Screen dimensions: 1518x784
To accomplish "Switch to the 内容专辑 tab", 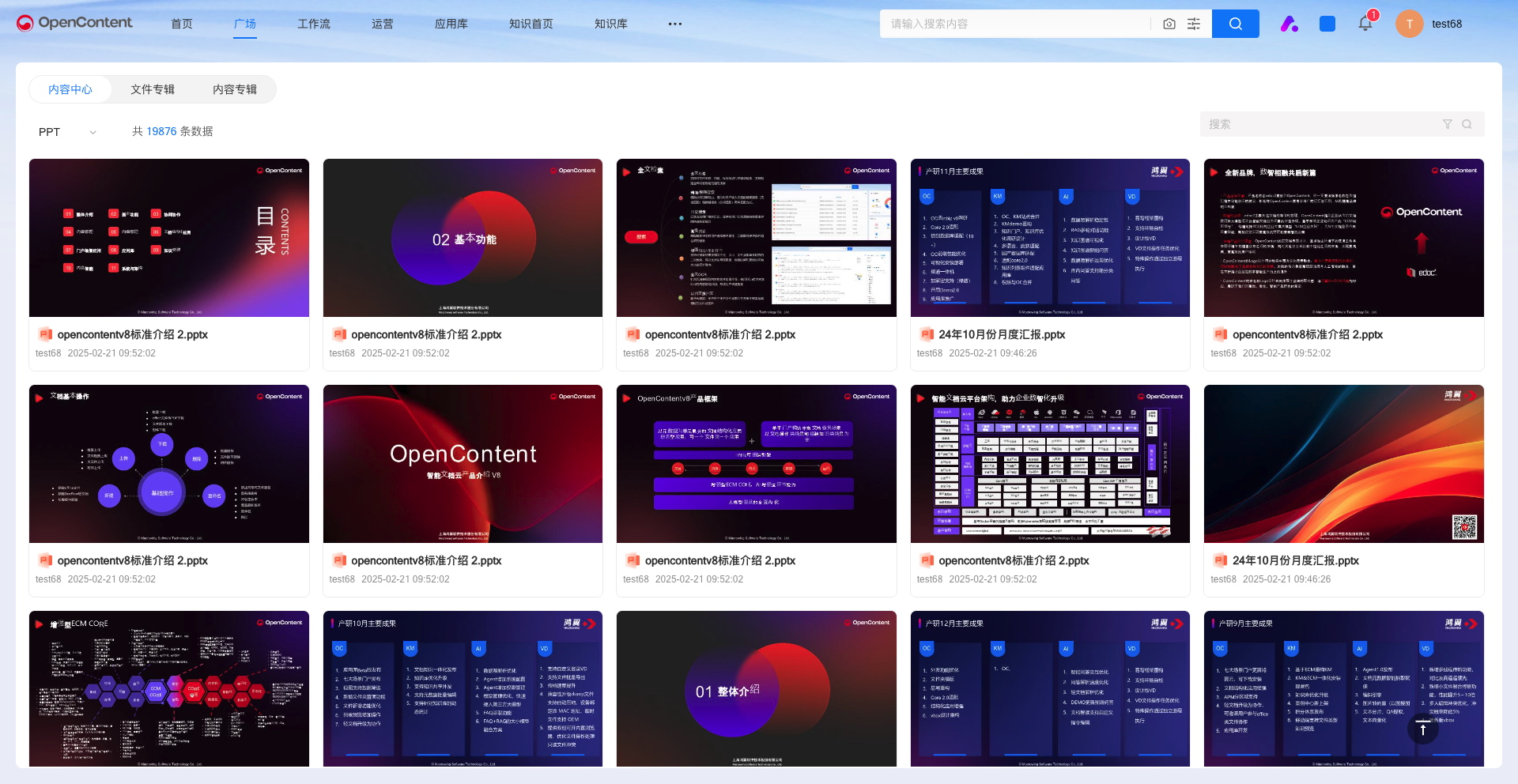I will pyautogui.click(x=235, y=89).
